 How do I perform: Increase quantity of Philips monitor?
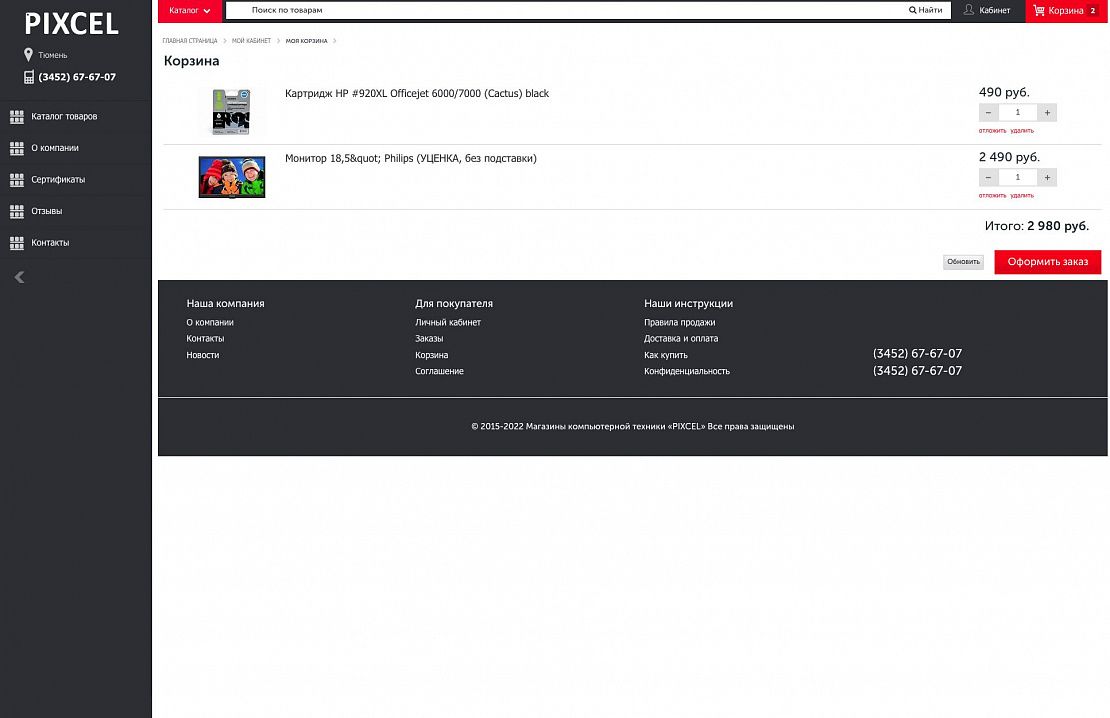pos(1047,177)
